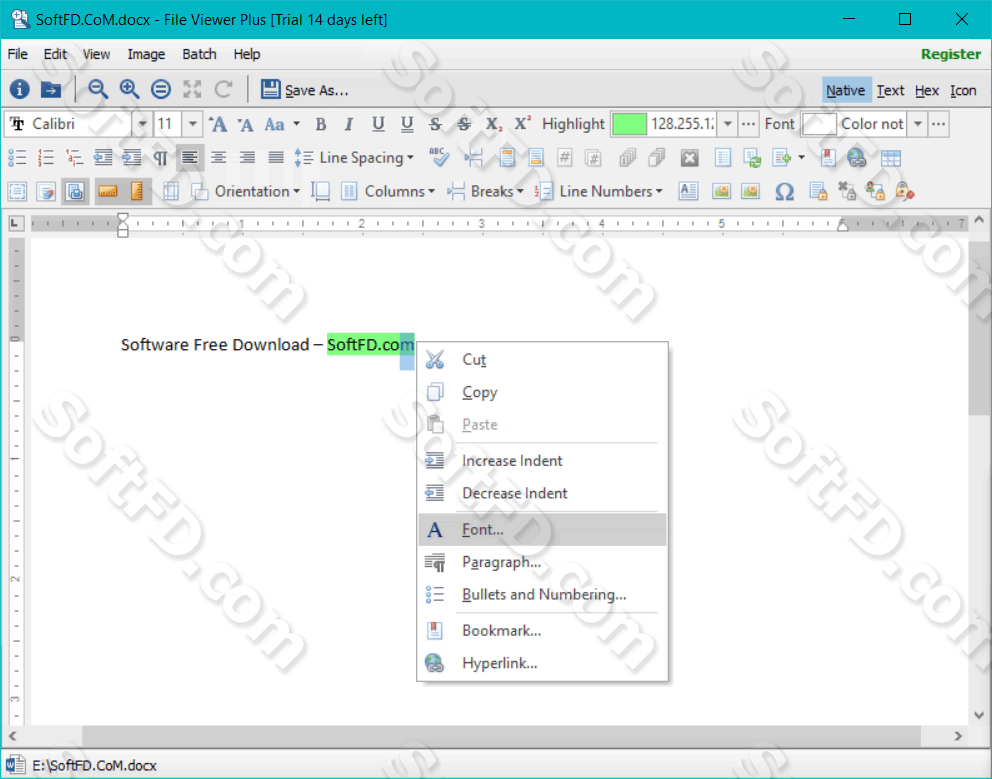
Task: Open the Batch menu
Action: (x=199, y=54)
